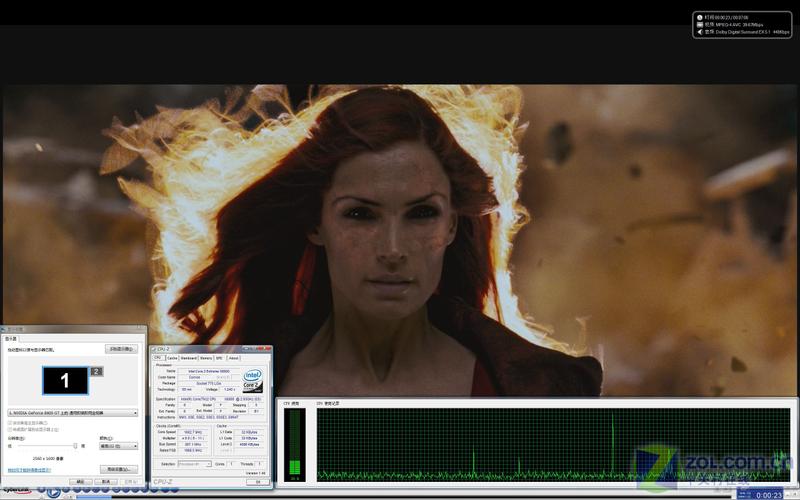Image resolution: width=800 pixels, height=500 pixels.
Task: Click the PowerDVD playback seek bar
Action: (406, 496)
